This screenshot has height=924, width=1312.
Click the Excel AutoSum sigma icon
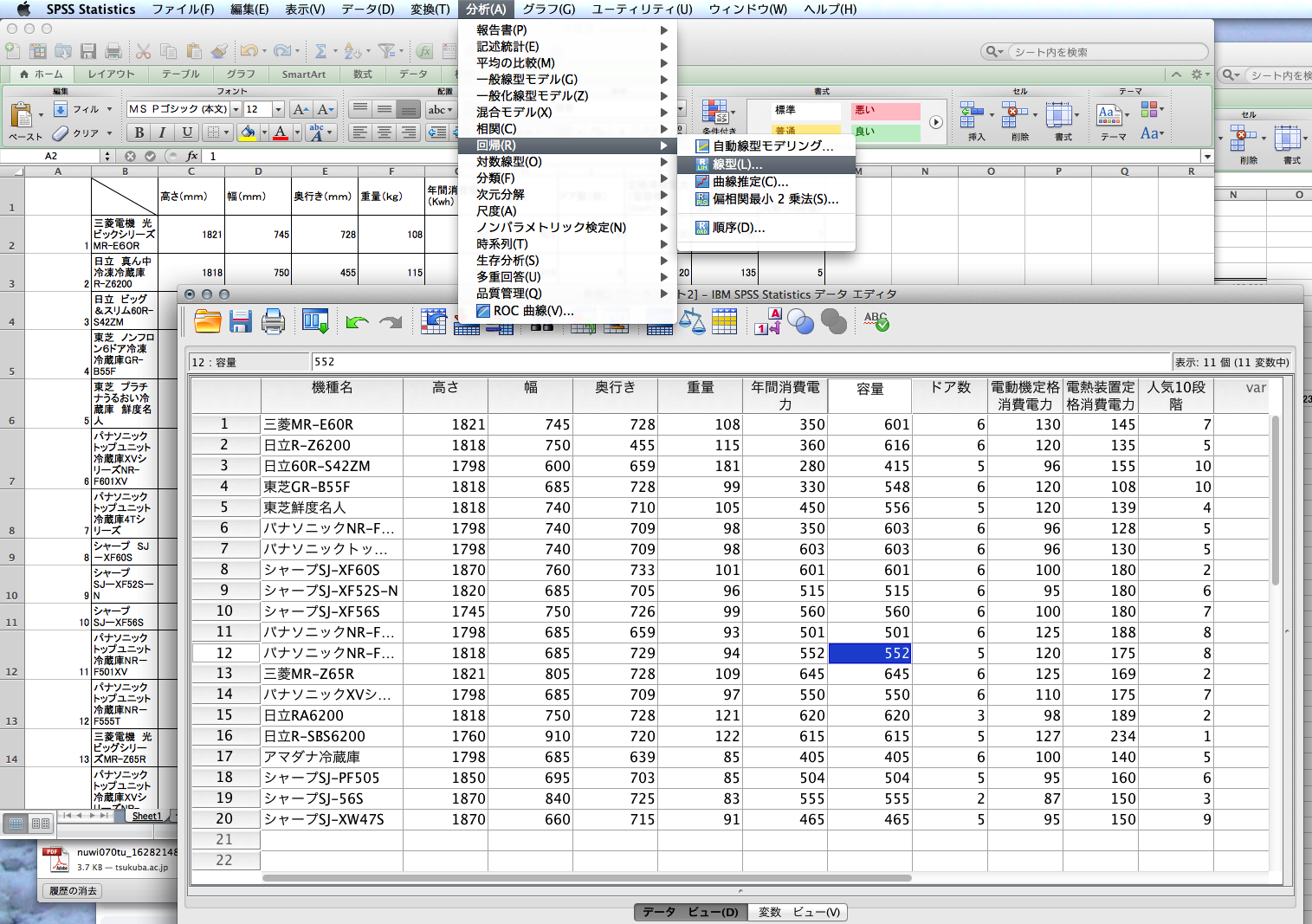[320, 51]
